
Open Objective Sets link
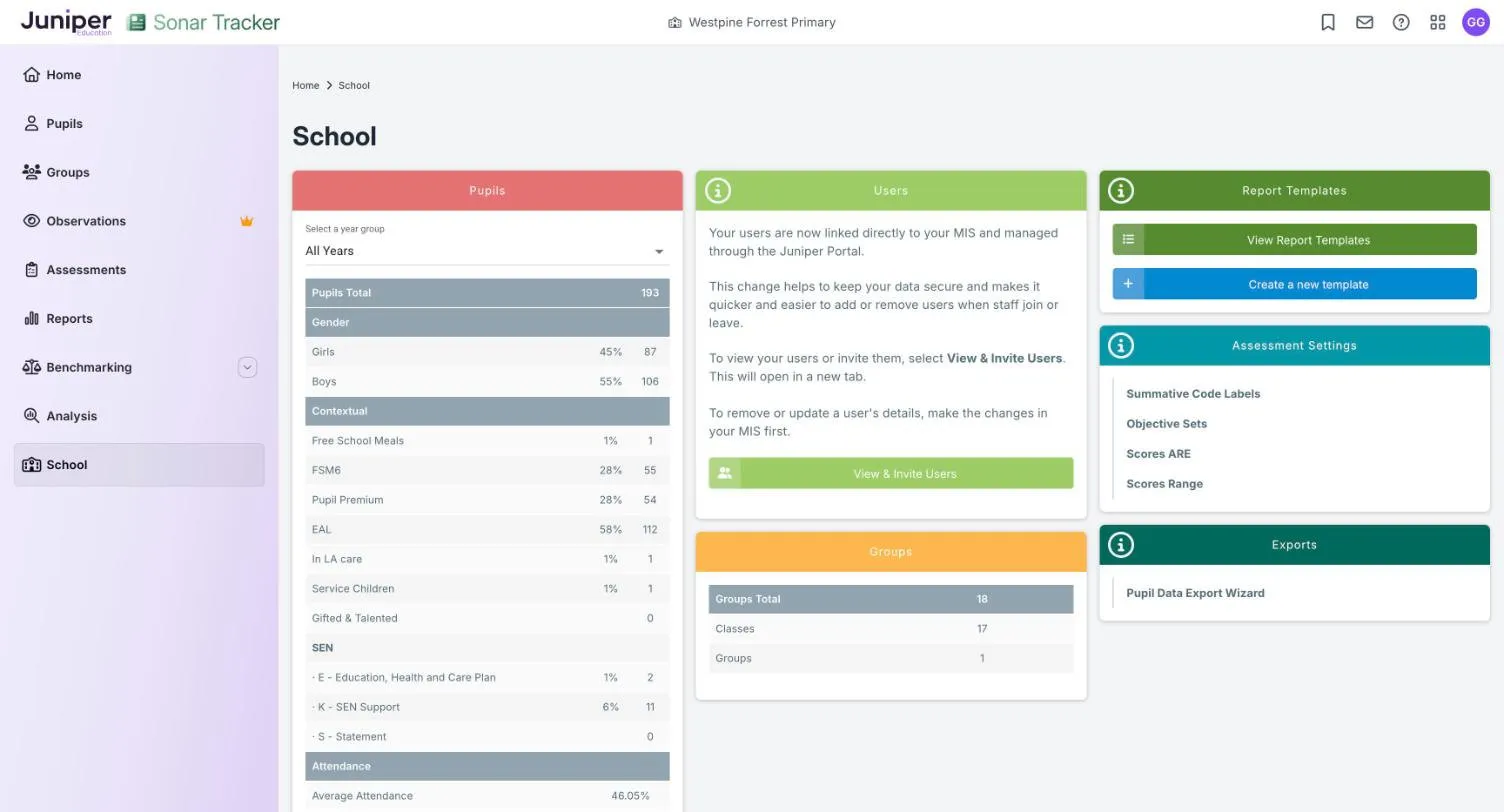[x=1166, y=424]
